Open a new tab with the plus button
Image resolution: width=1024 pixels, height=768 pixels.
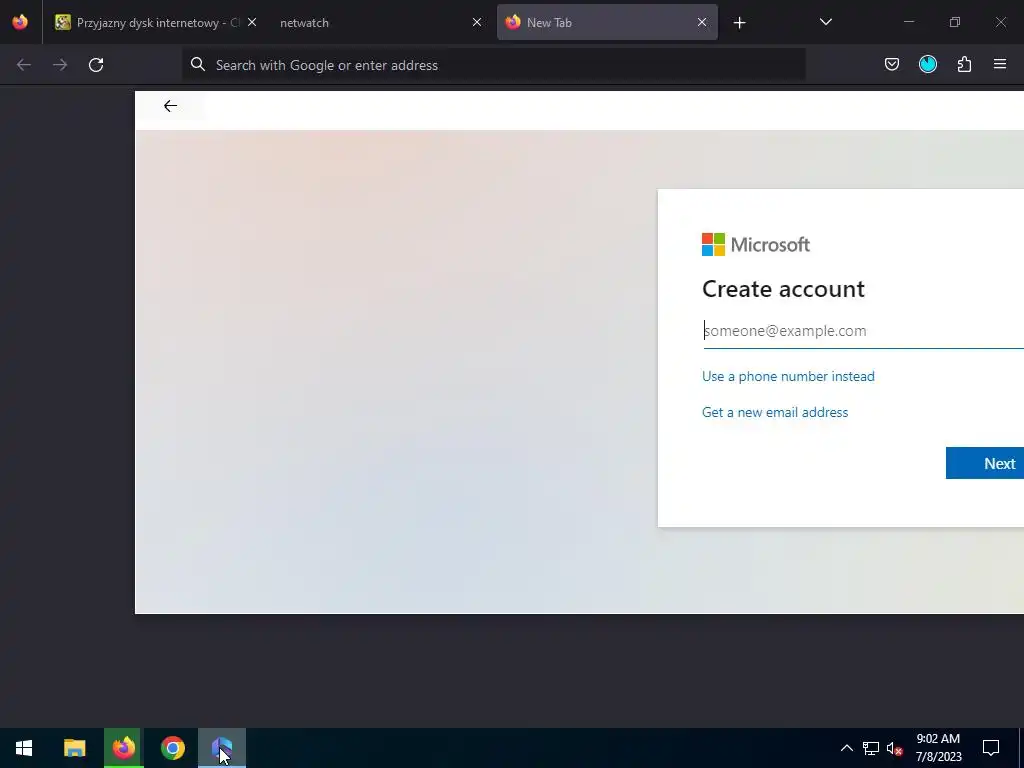tap(739, 23)
